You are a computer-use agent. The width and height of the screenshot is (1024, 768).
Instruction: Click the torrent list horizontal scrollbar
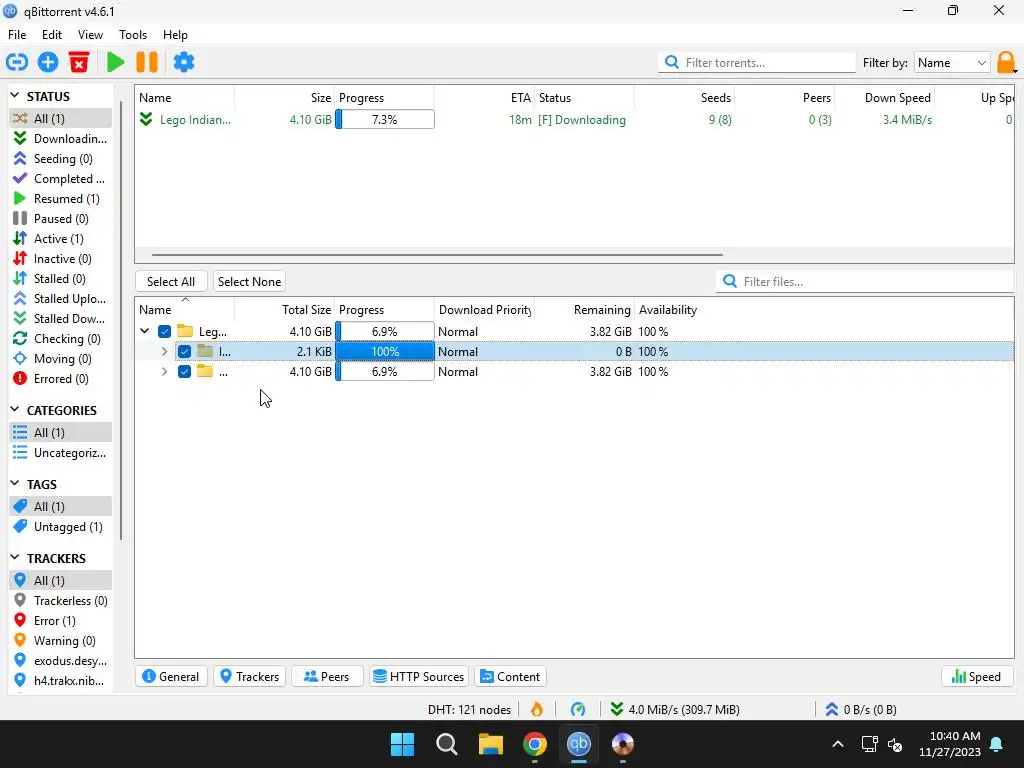[437, 255]
